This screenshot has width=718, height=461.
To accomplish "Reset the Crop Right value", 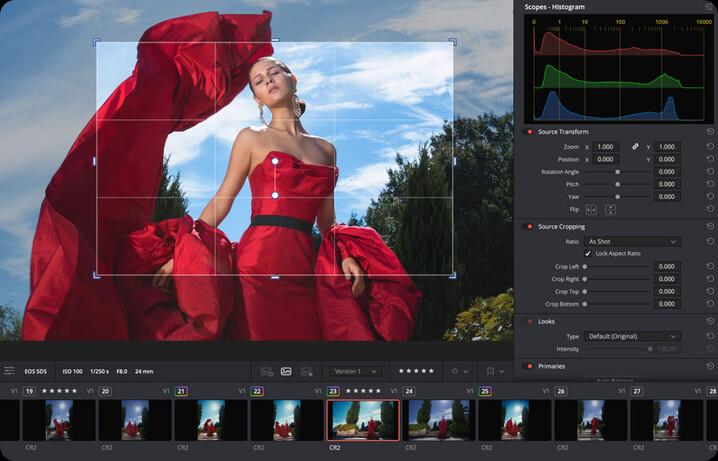I will [710, 278].
